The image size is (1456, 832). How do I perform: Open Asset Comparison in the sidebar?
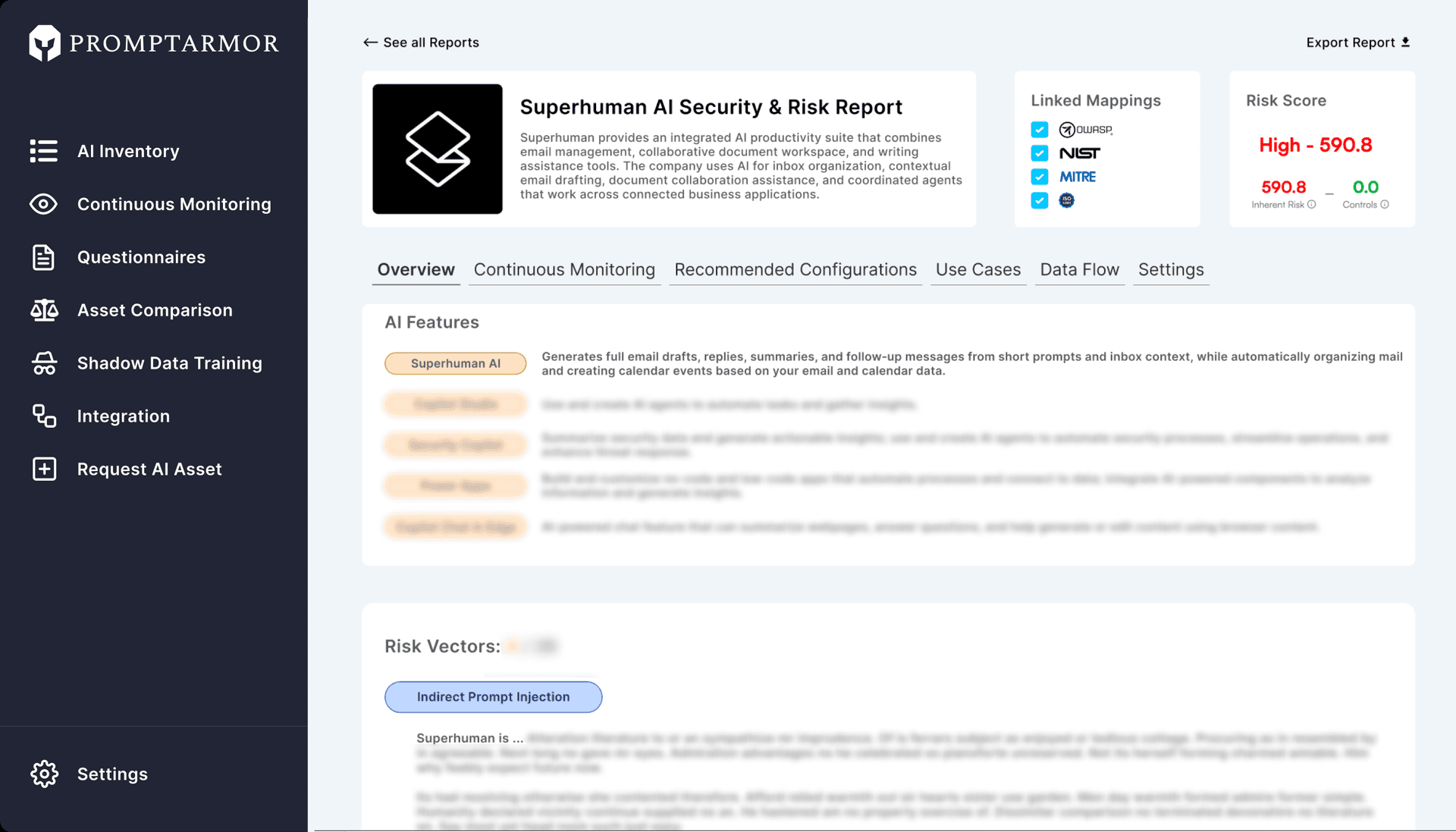click(x=155, y=310)
